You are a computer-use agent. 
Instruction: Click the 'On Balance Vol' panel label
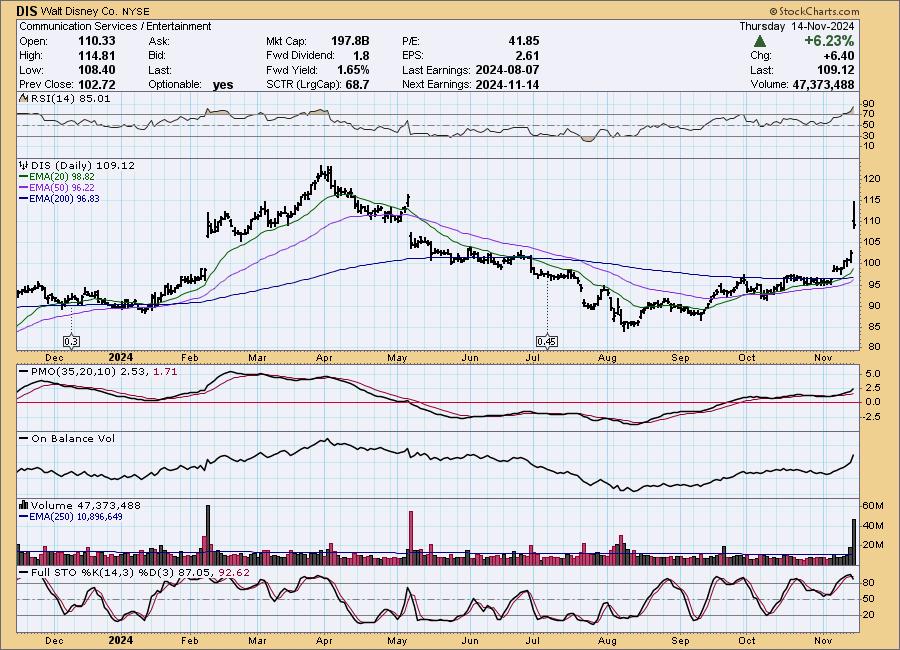pos(73,439)
